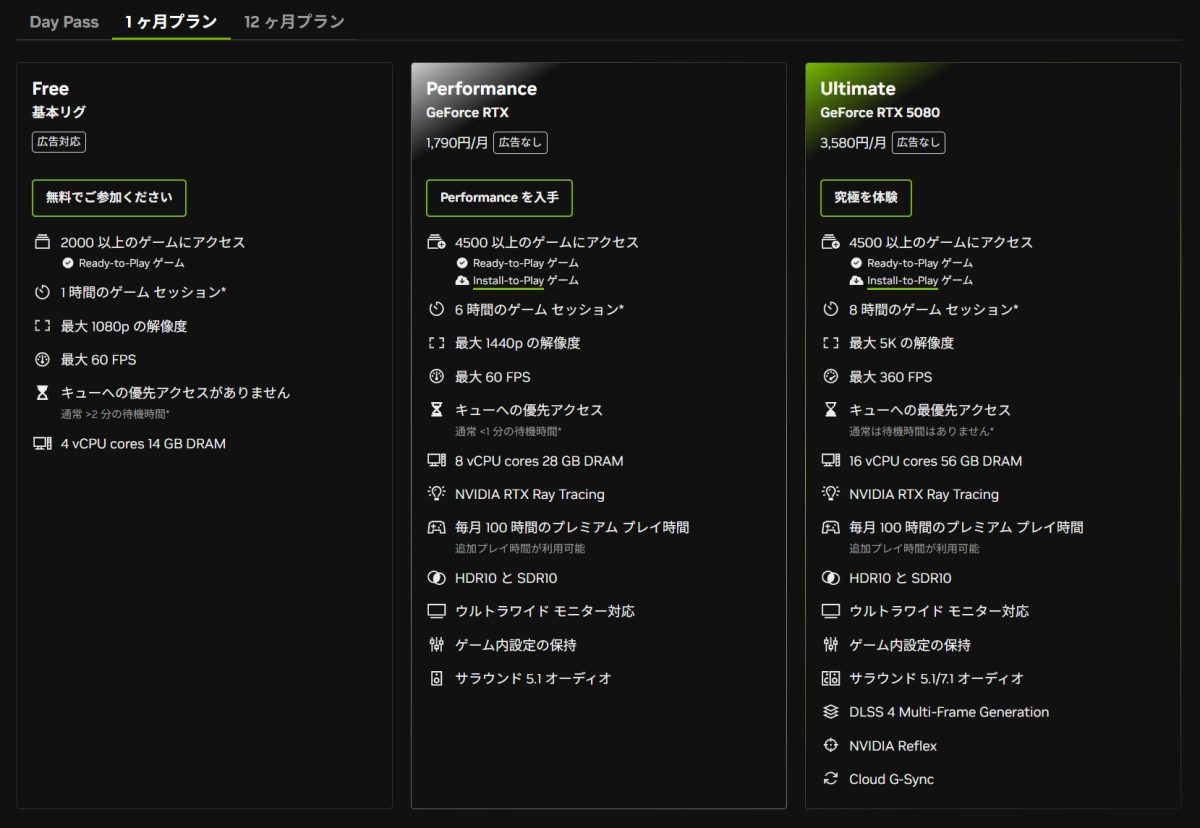Click the 無料でご参加ください button
This screenshot has height=828, width=1200.
pos(109,198)
